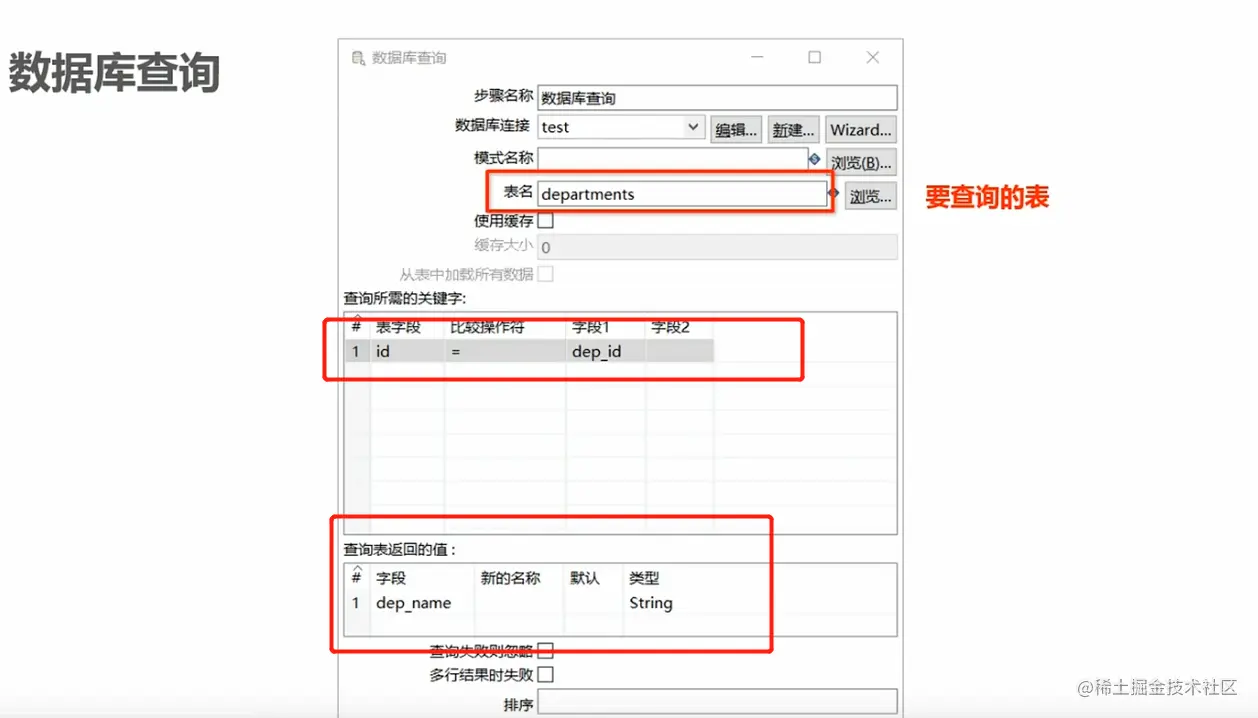
Task: Click the 新建... button
Action: [794, 130]
